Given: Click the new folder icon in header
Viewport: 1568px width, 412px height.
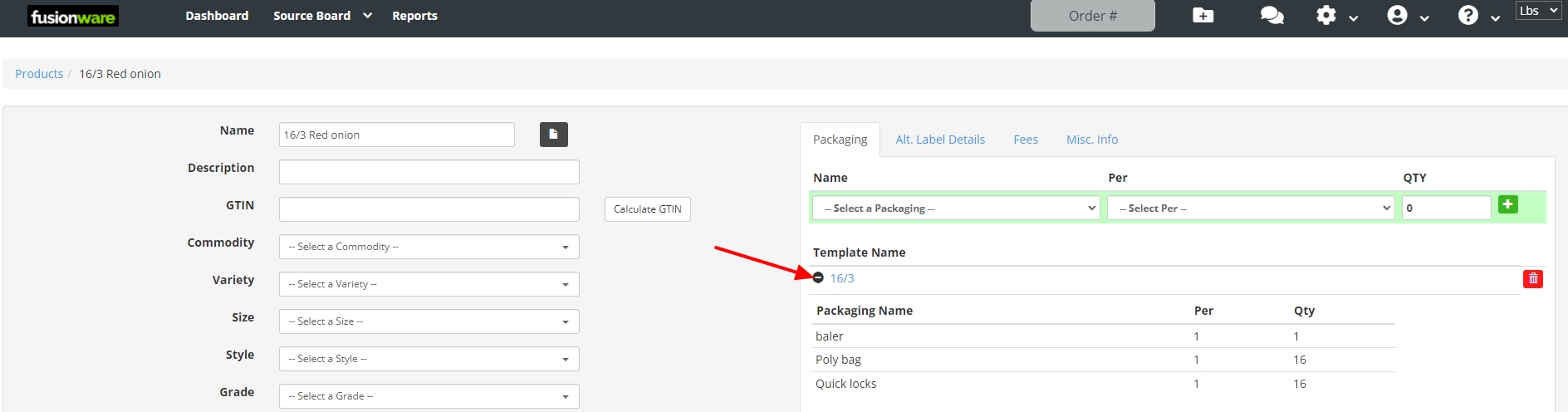Looking at the screenshot, I should pyautogui.click(x=1203, y=16).
